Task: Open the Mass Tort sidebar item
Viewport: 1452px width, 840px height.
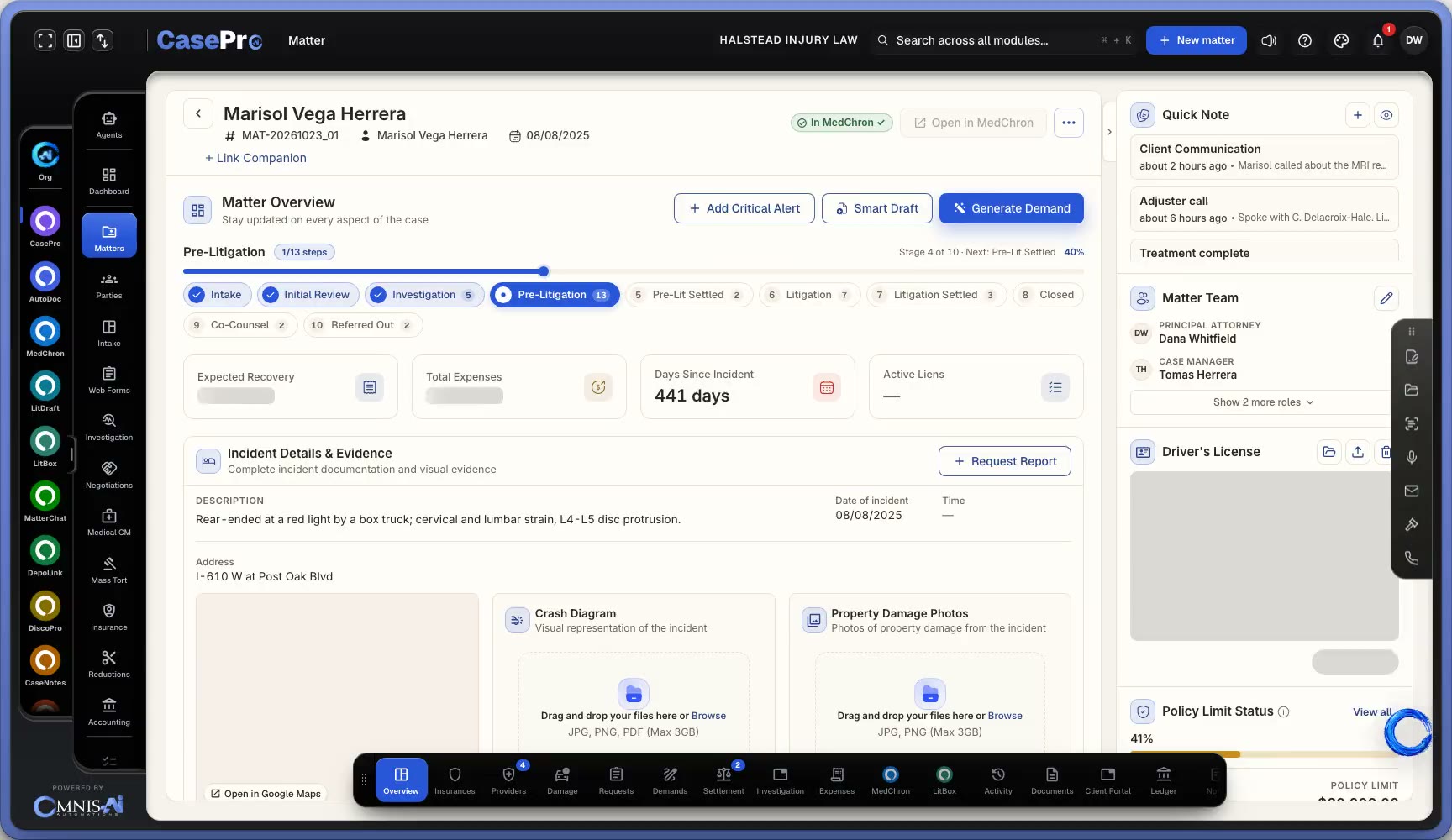Action: coord(109,570)
